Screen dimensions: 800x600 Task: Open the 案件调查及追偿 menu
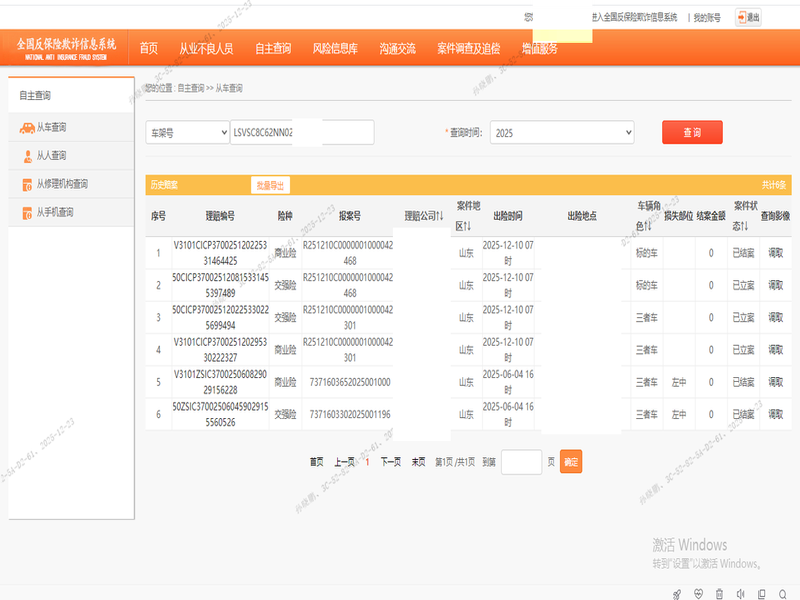[x=468, y=49]
